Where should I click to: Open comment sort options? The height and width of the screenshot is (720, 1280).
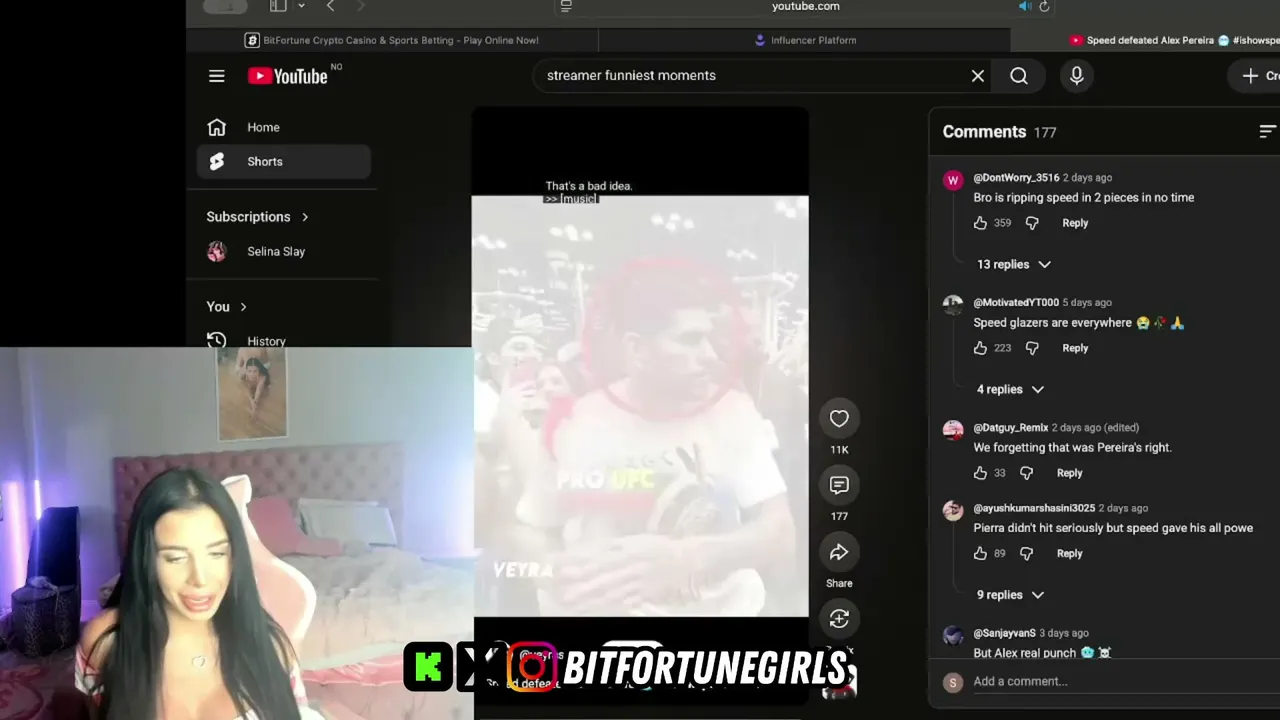pyautogui.click(x=1267, y=132)
